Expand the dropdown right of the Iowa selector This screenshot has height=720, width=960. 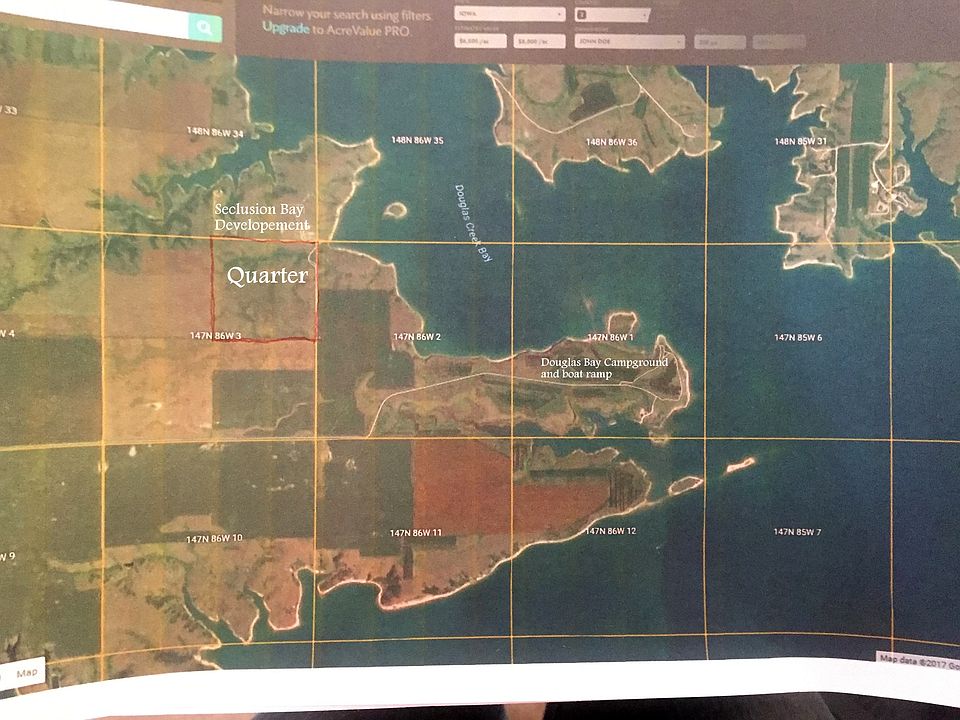point(612,14)
